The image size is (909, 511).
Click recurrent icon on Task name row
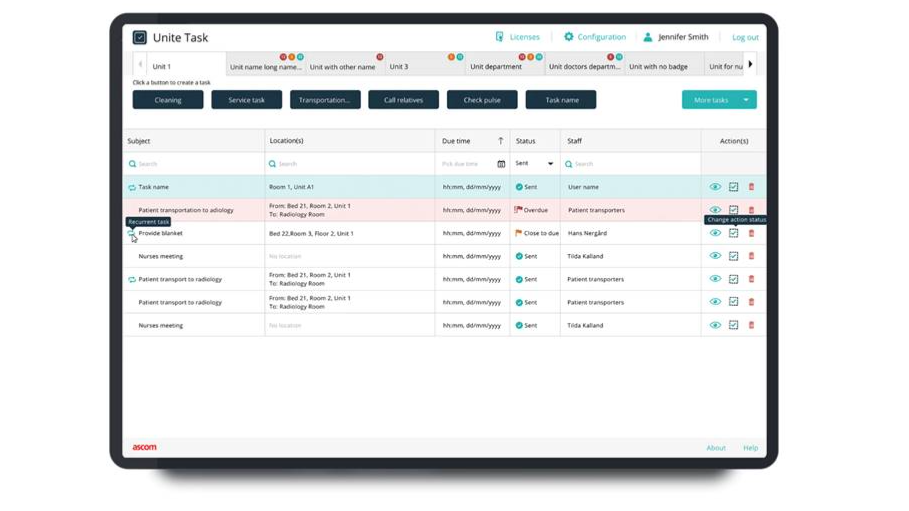(x=132, y=187)
